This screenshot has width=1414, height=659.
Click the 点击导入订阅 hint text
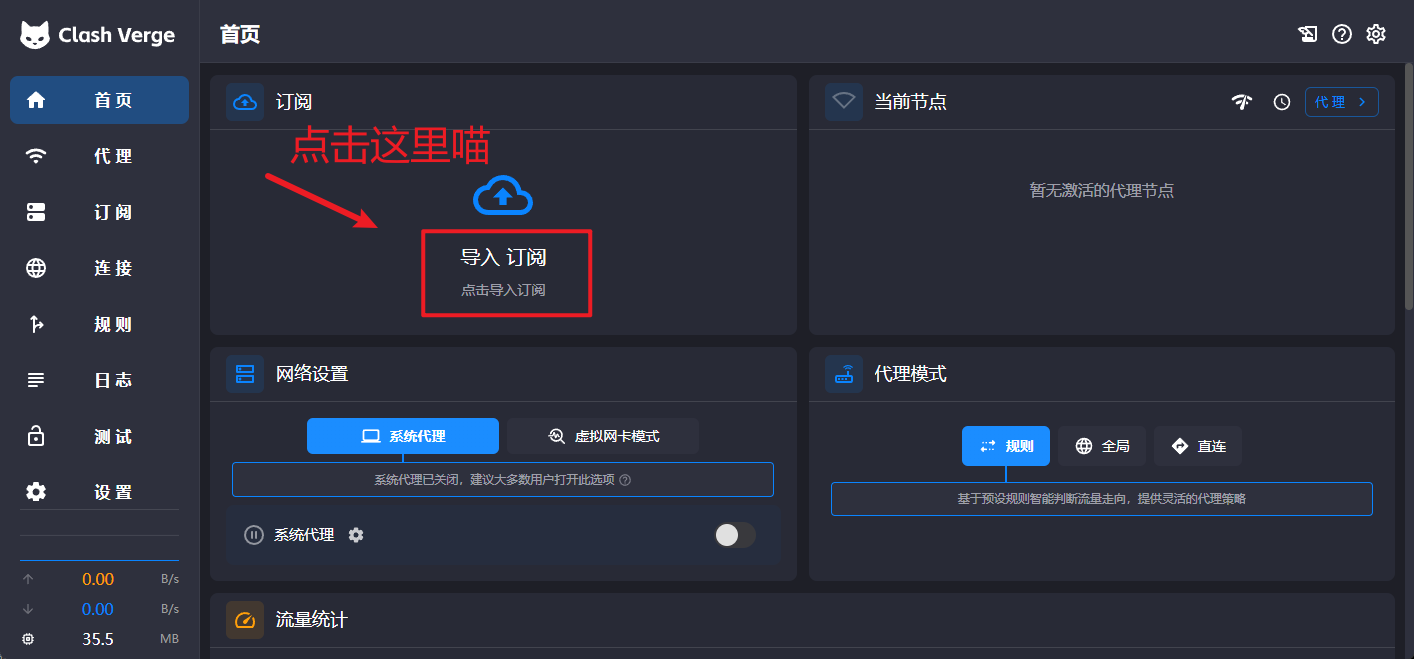pyautogui.click(x=503, y=290)
